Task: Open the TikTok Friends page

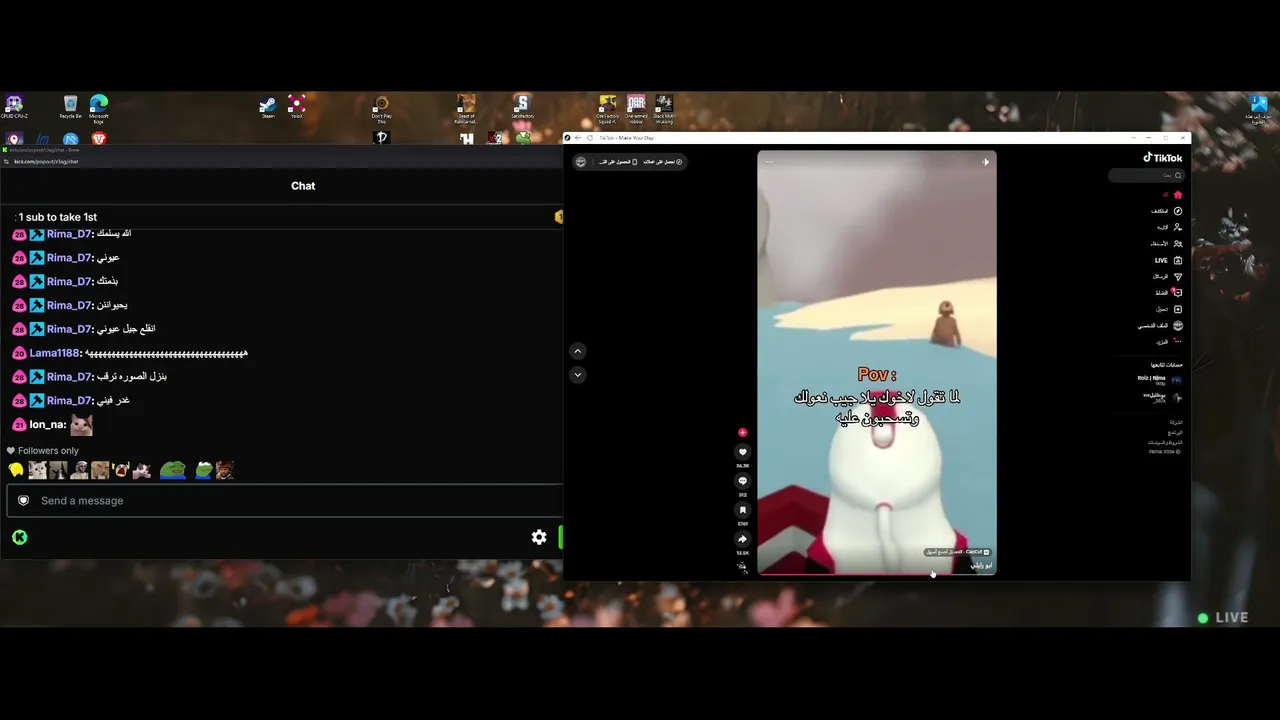Action: (1167, 243)
